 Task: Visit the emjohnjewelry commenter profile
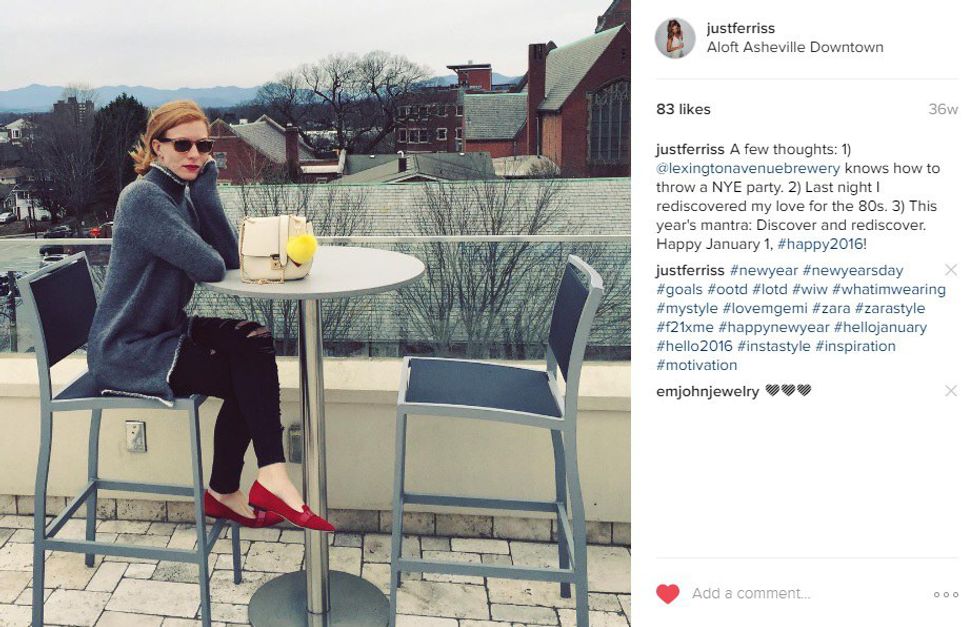coord(708,391)
